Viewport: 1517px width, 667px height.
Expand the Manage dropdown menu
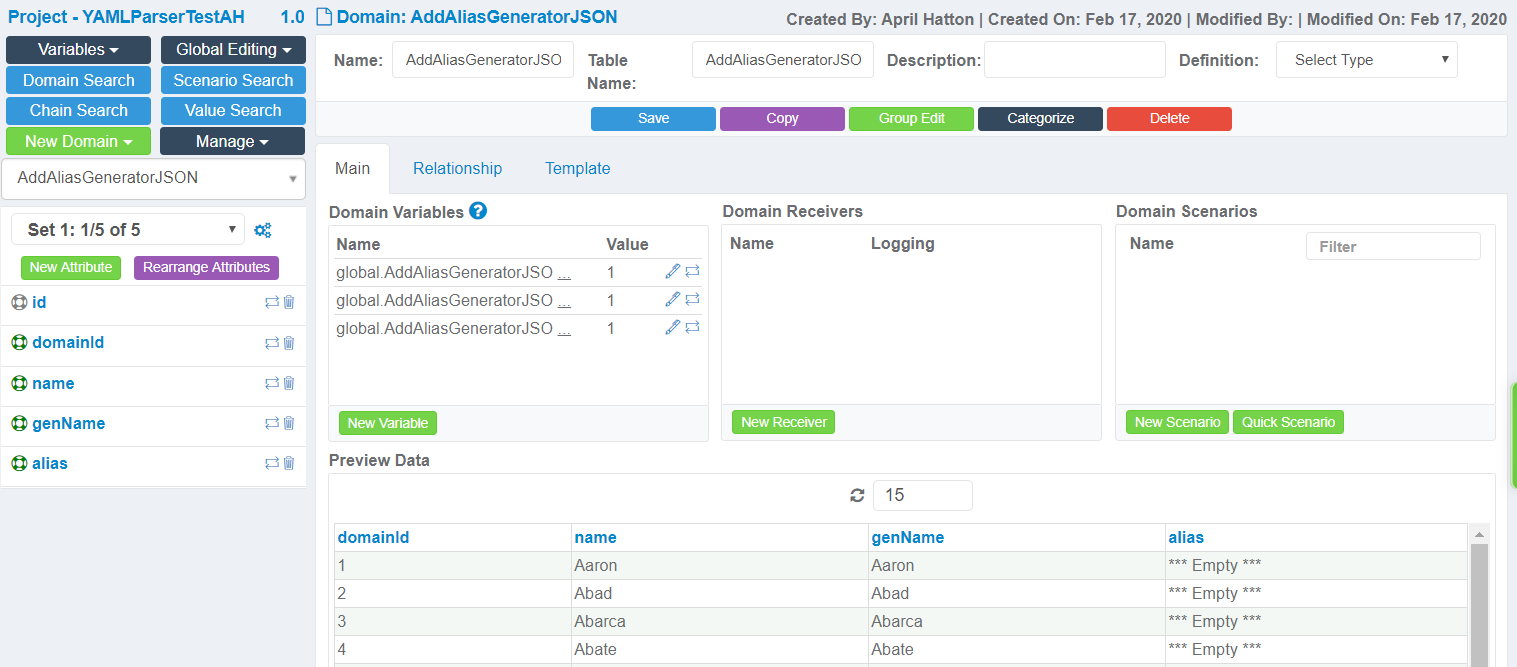pyautogui.click(x=233, y=141)
